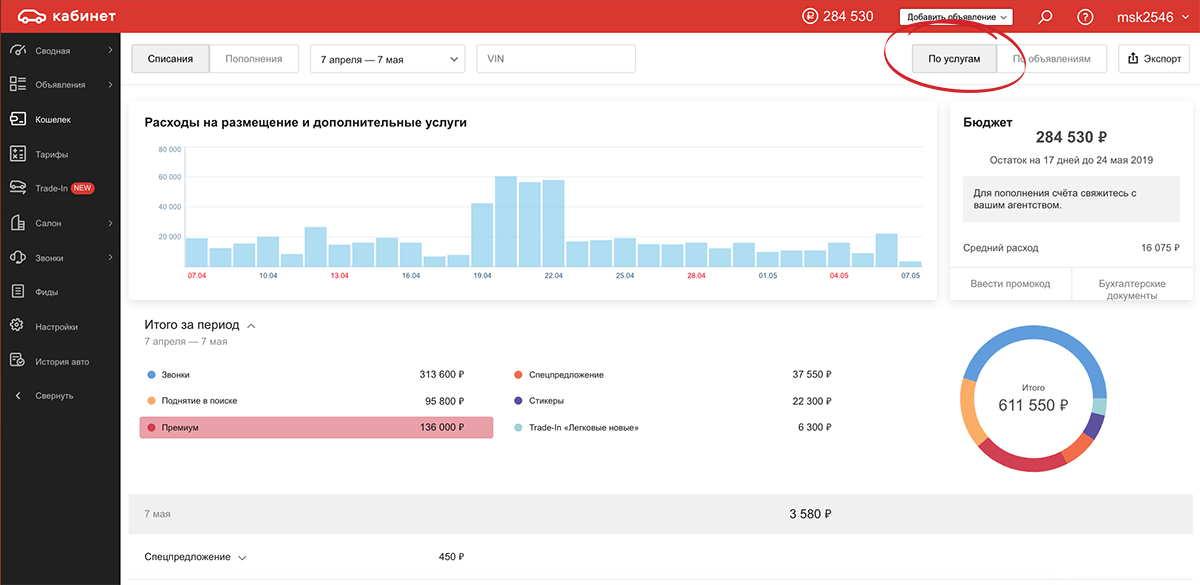The height and width of the screenshot is (585, 1200).
Task: Open Trade-In car icon in sidebar
Action: coord(17,188)
